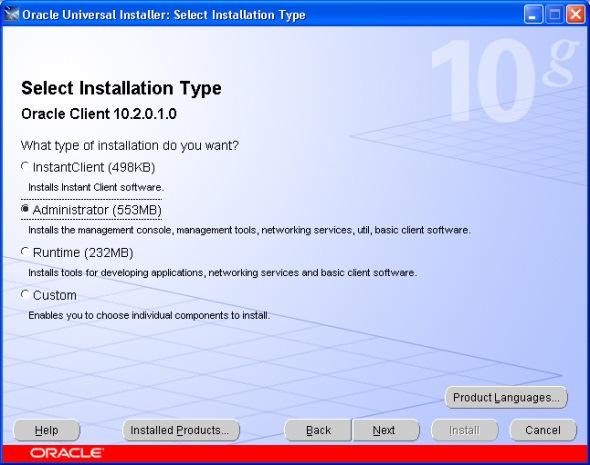Click the greyed Install button

pyautogui.click(x=465, y=430)
